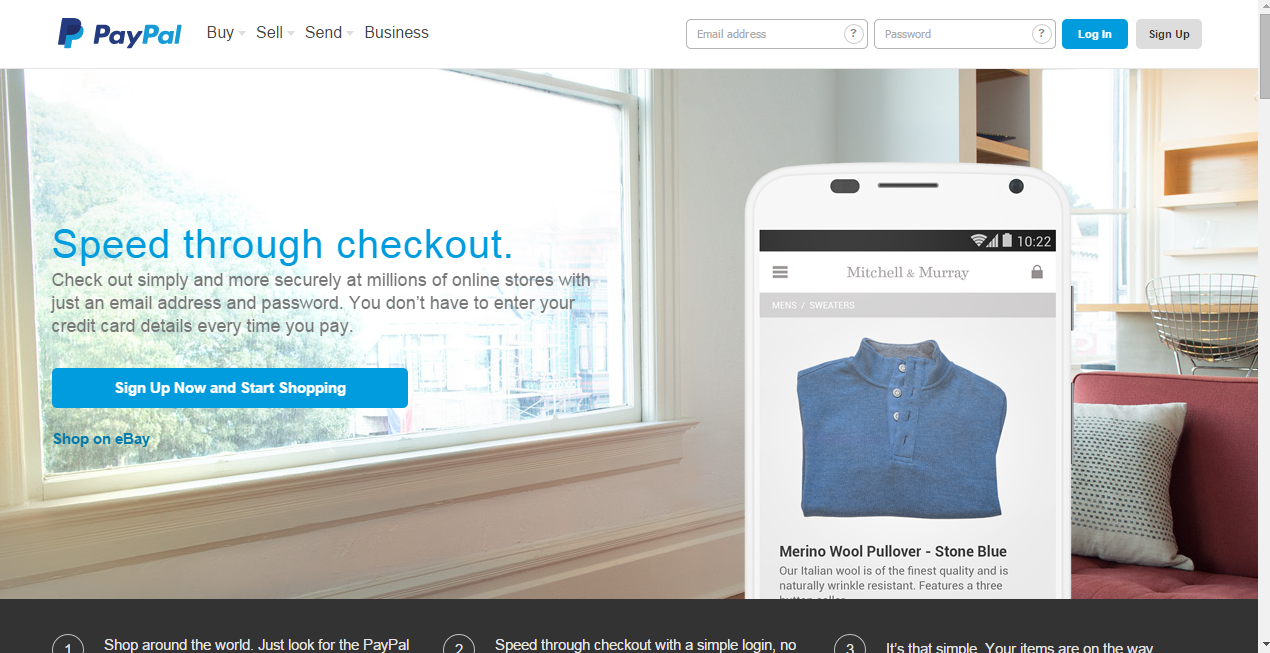Open the hamburger menu on phone mockup
The image size is (1270, 653).
781,272
